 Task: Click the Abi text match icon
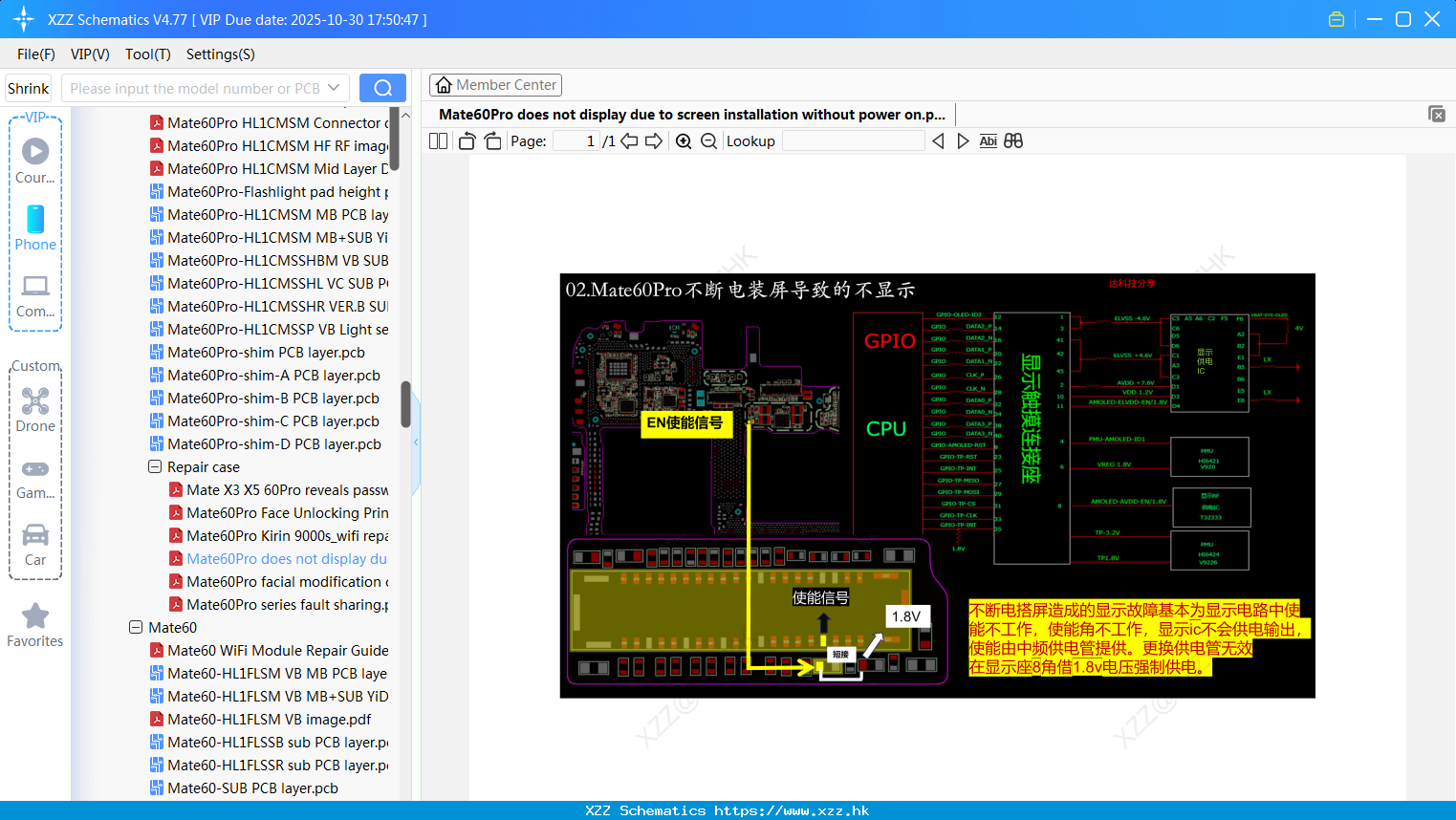(989, 140)
